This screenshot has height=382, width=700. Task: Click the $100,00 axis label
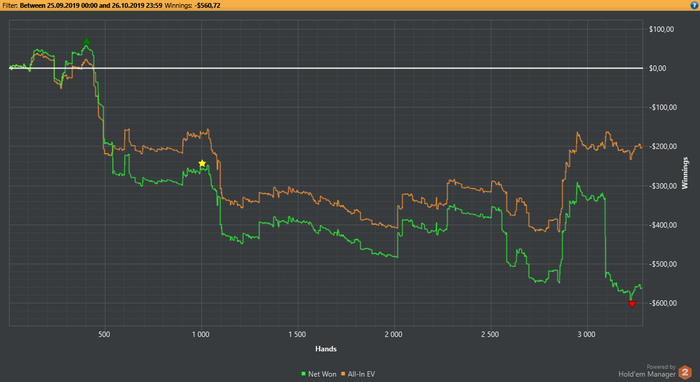click(x=661, y=29)
